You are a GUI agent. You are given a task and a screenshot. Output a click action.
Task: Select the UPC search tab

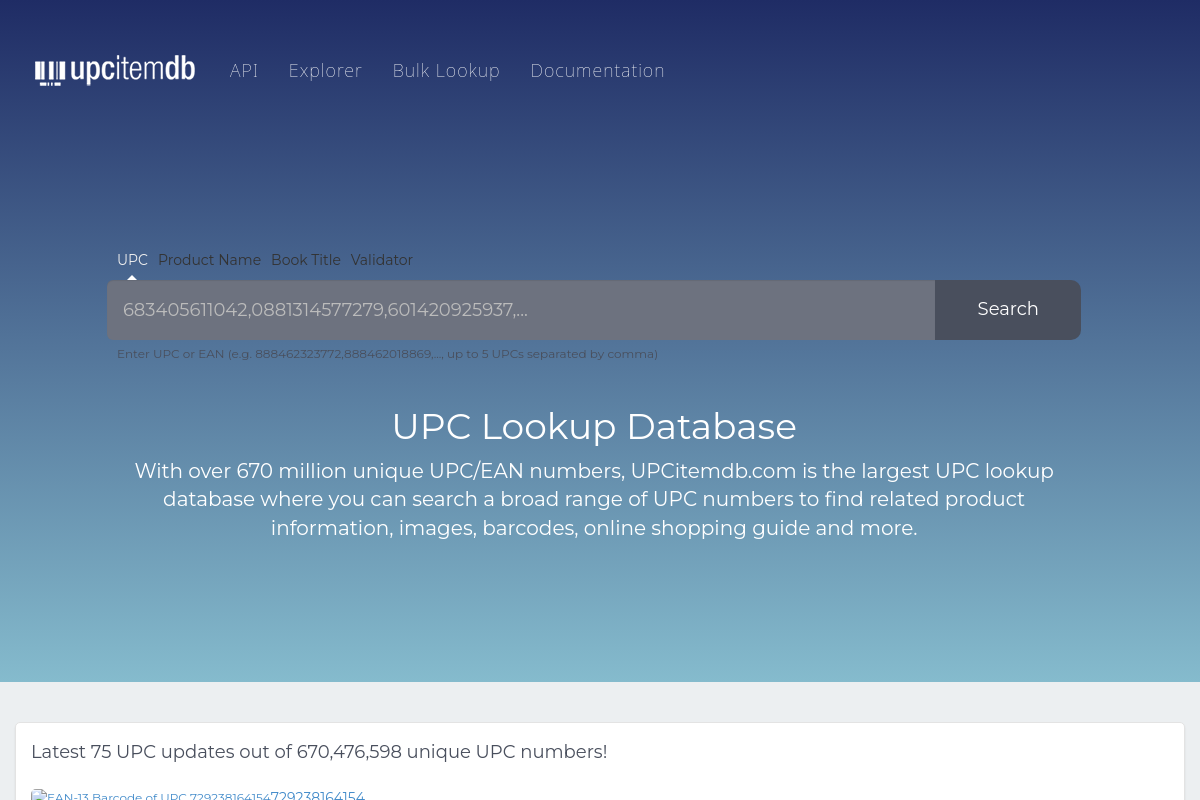click(132, 260)
